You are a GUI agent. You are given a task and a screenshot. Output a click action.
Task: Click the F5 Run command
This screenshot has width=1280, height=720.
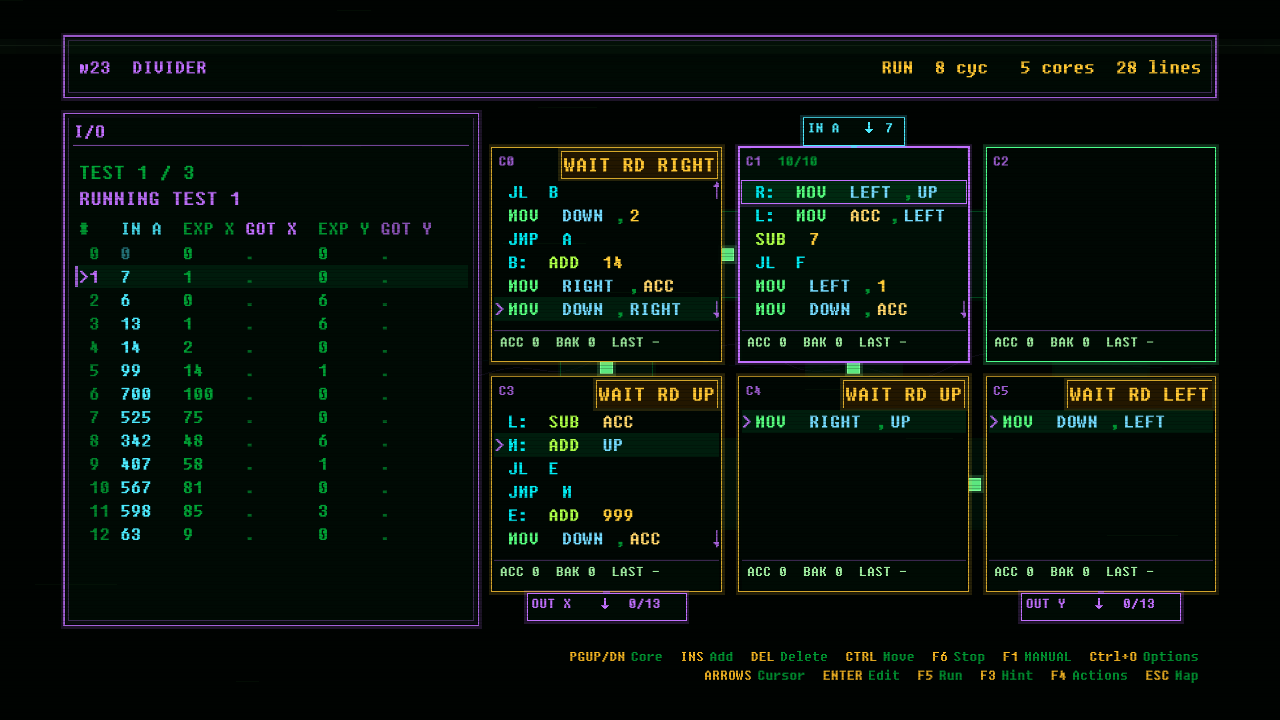click(x=940, y=676)
